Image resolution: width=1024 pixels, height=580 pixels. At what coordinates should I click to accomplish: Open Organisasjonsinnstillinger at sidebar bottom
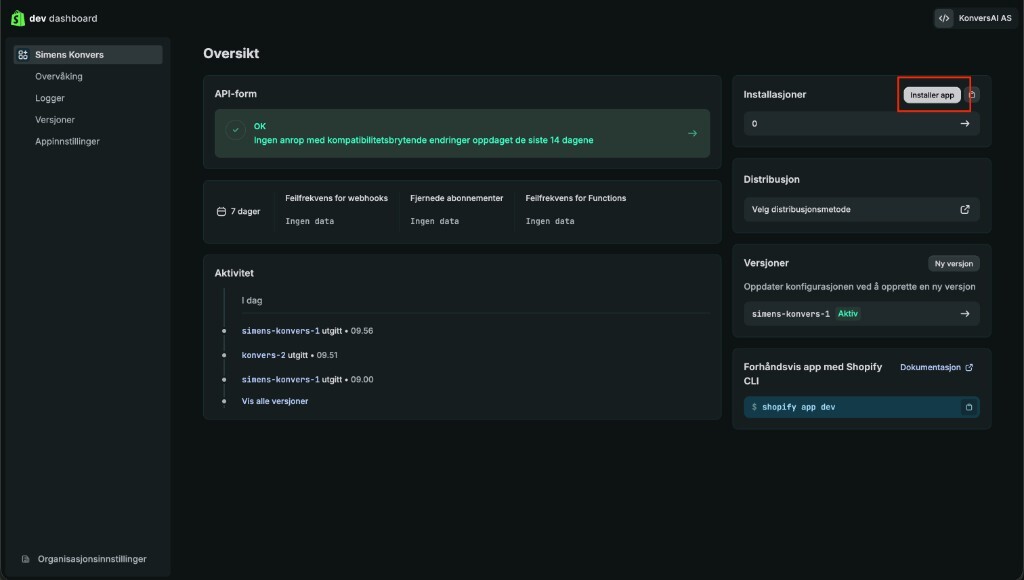[x=92, y=559]
